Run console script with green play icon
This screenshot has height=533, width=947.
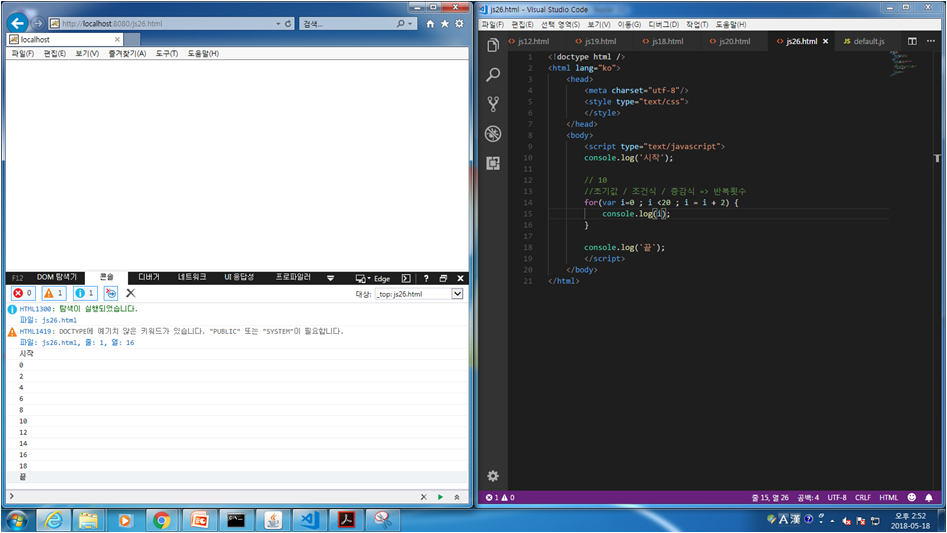(440, 497)
